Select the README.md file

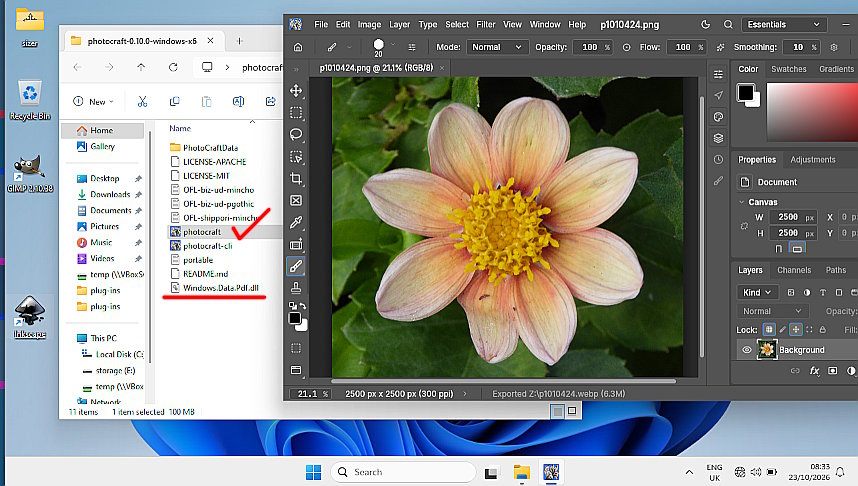point(205,274)
